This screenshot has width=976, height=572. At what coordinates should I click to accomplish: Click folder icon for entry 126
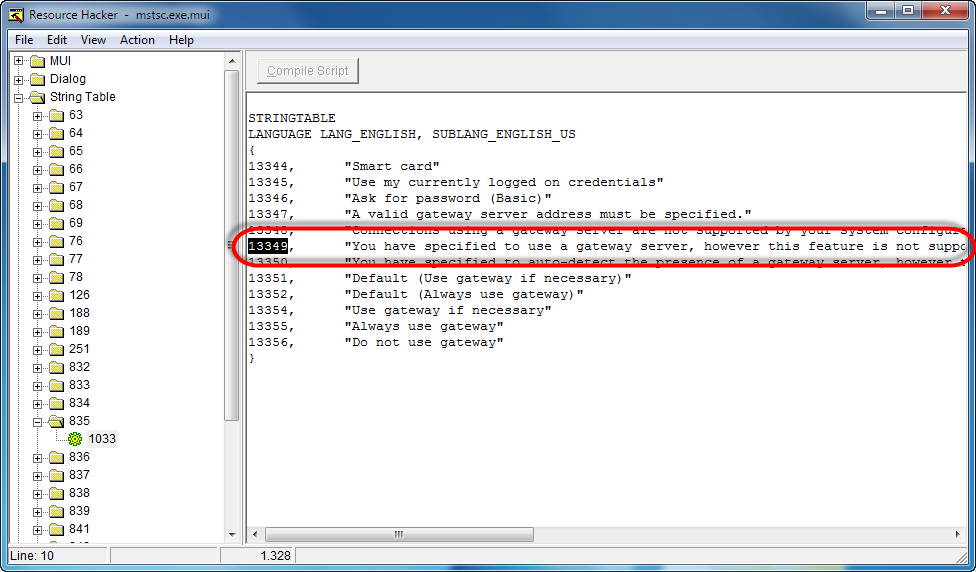[56, 295]
